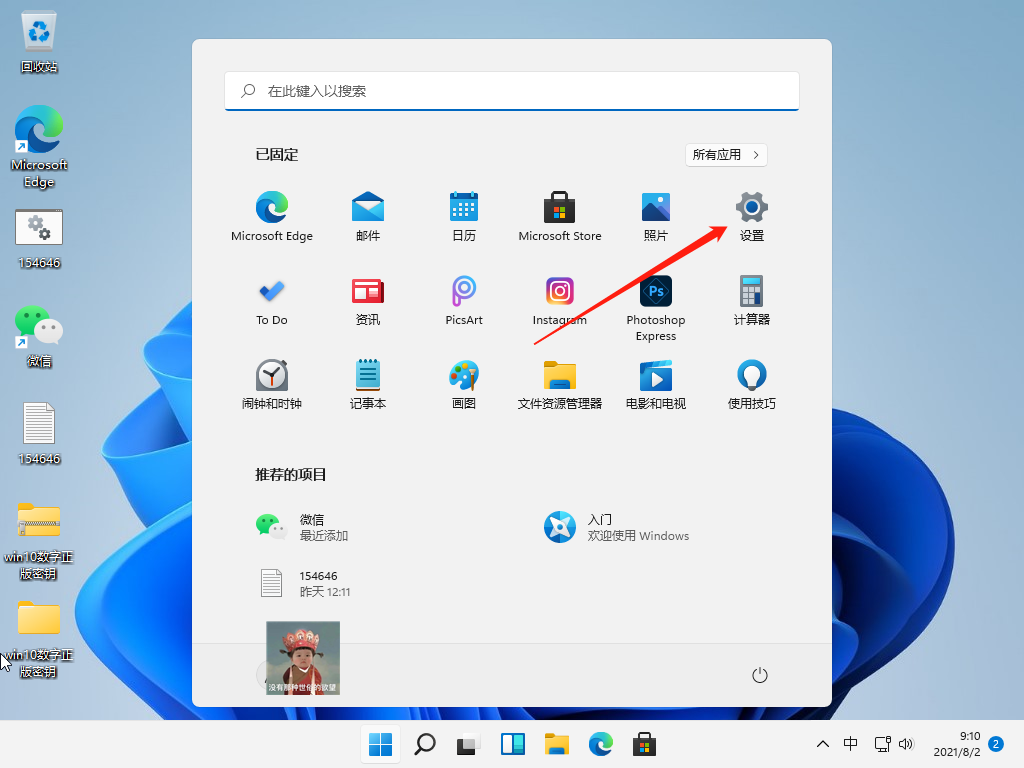Open notification center badge 2
The height and width of the screenshot is (768, 1024).
coord(996,744)
